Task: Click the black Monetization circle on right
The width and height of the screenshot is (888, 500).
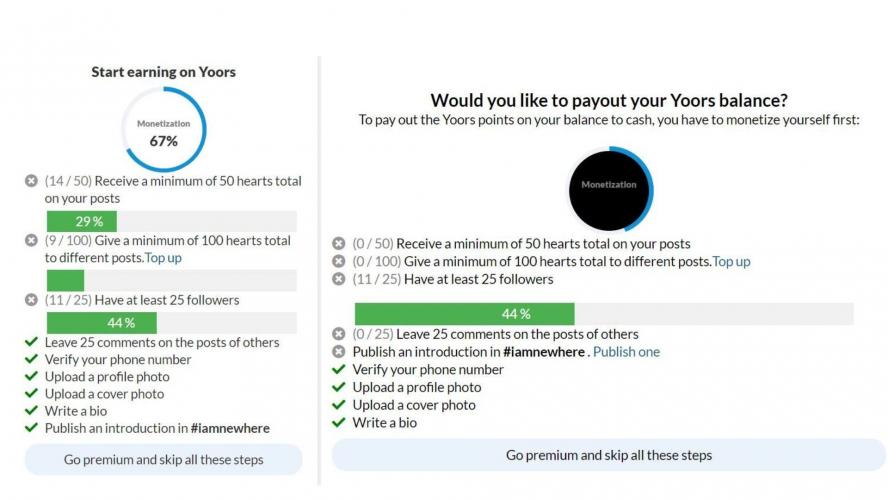Action: 609,185
